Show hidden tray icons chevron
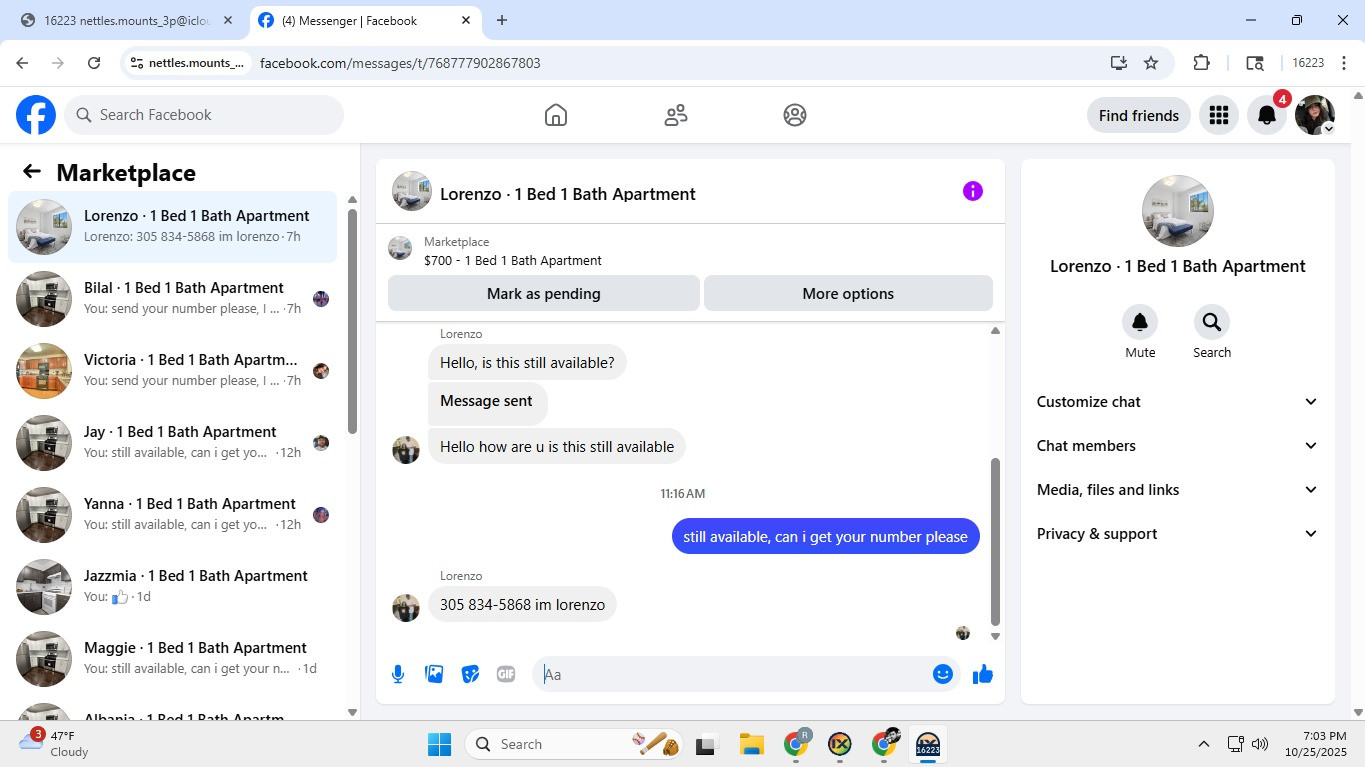The image size is (1365, 767). pos(1204,744)
